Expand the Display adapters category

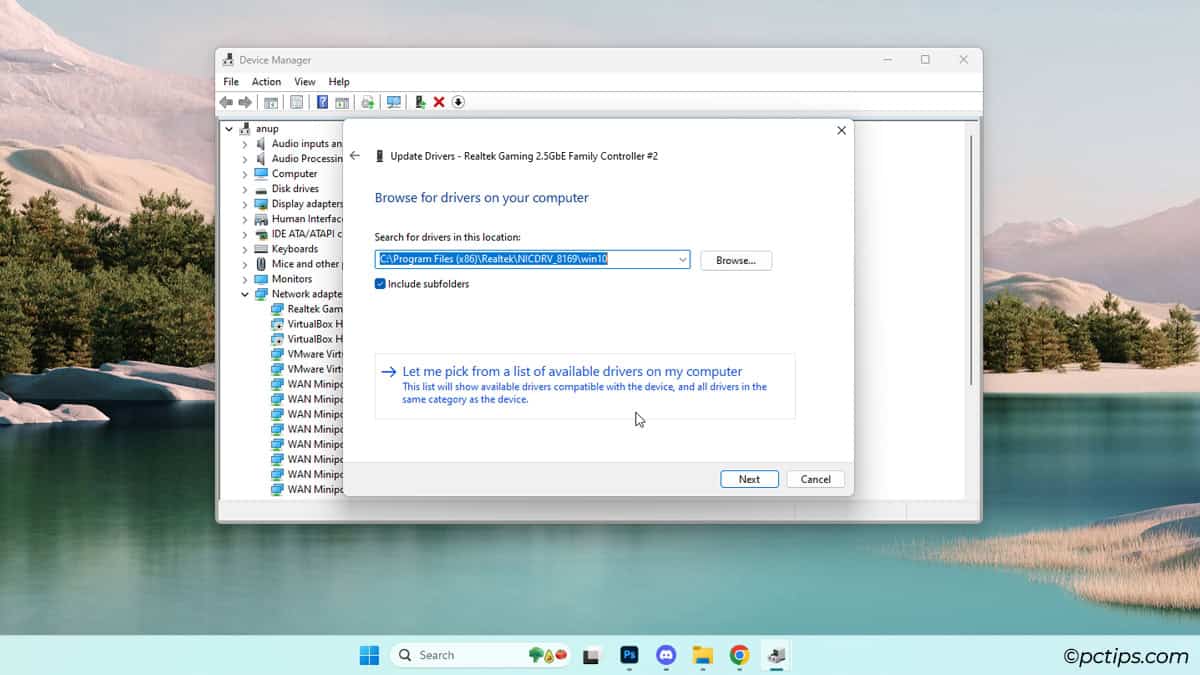(245, 204)
